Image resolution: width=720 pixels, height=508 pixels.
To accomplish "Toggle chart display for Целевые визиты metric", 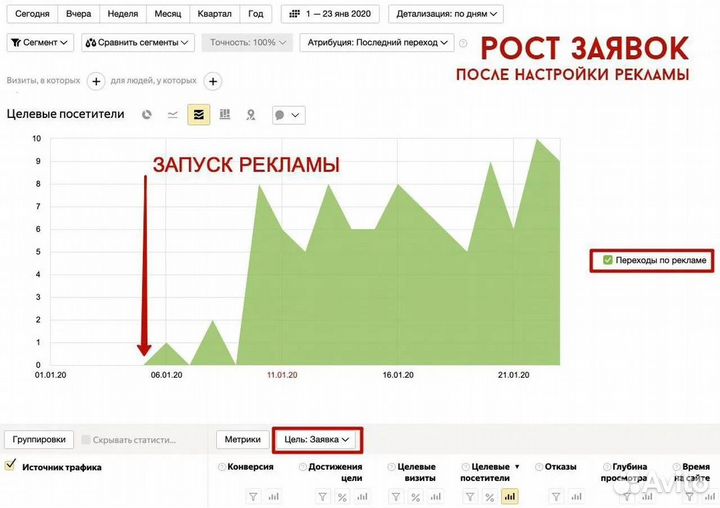I will 436,497.
